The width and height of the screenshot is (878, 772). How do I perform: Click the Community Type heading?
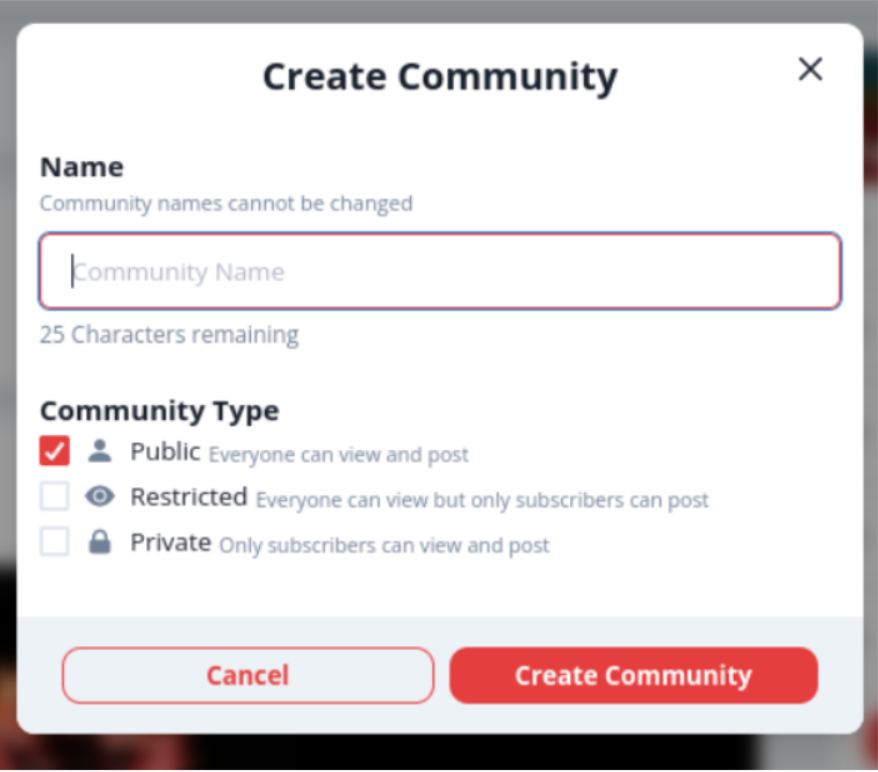(x=160, y=411)
